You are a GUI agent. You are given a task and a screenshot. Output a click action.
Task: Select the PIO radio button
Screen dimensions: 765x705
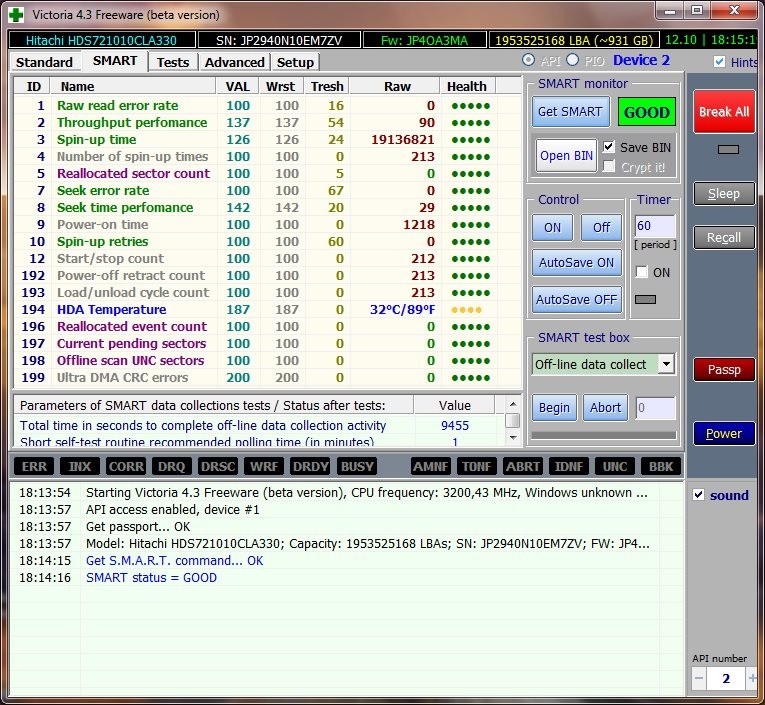[573, 61]
